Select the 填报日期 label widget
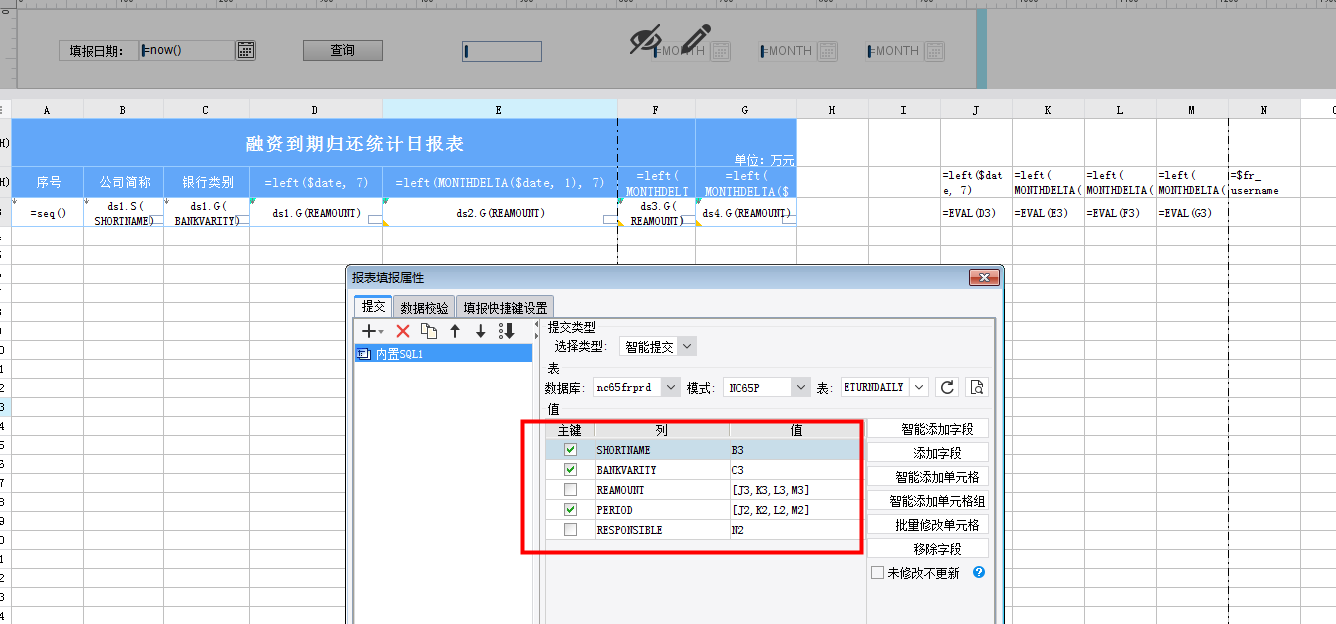Screen dimensions: 1336x624 pyautogui.click(x=98, y=50)
